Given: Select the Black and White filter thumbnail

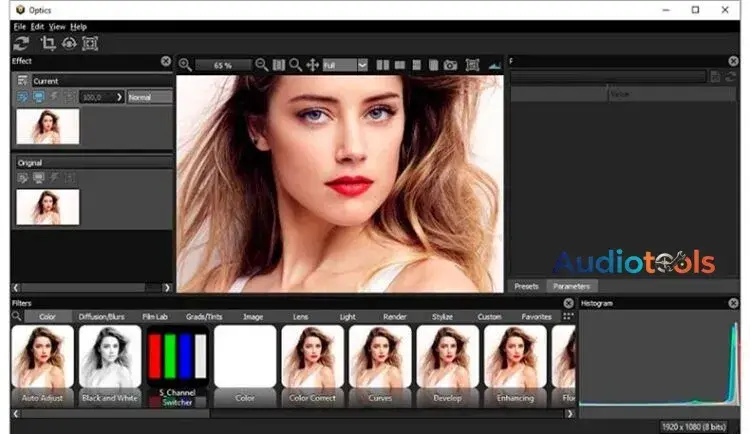Looking at the screenshot, I should click(x=110, y=364).
